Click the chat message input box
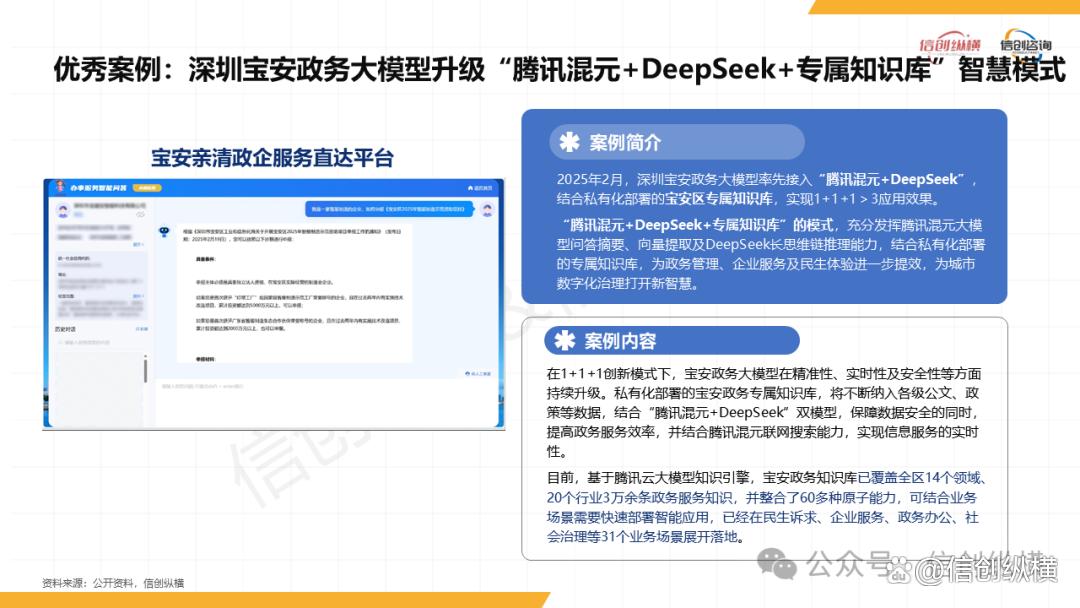 (x=326, y=403)
